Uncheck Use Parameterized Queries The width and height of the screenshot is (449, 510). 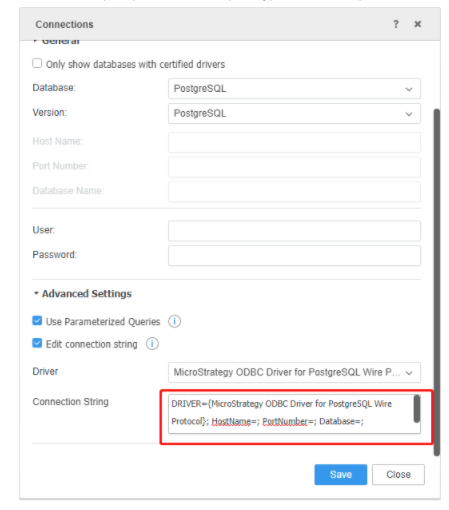coord(37,321)
